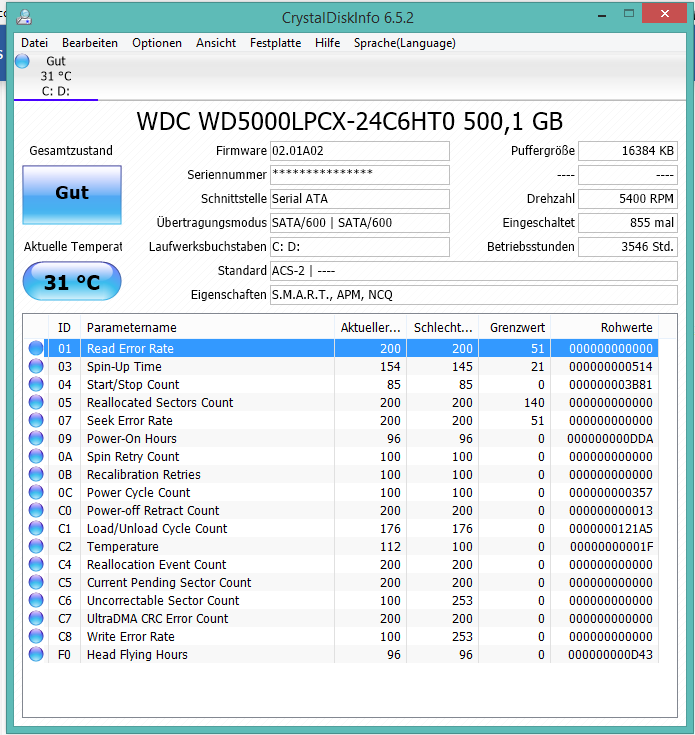
Task: Click the Firmware field showing 02.01A02
Action: coord(359,150)
